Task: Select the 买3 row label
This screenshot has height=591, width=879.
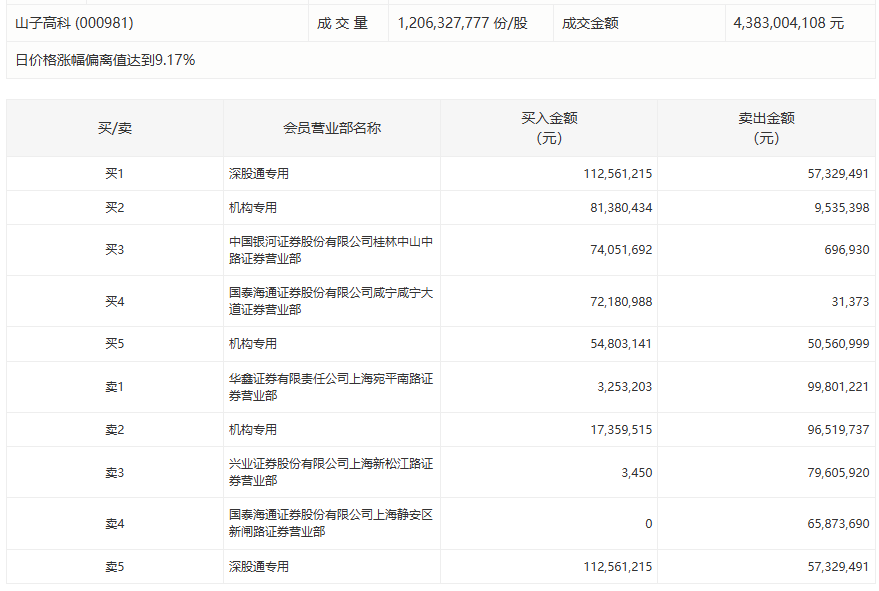Action: click(x=114, y=250)
